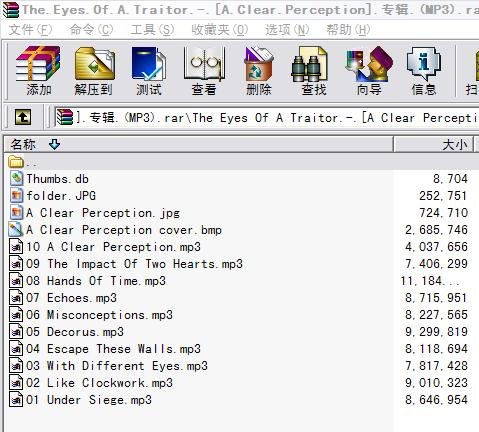Click the archive icon in address bar
479x432 pixels.
pyautogui.click(x=64, y=117)
